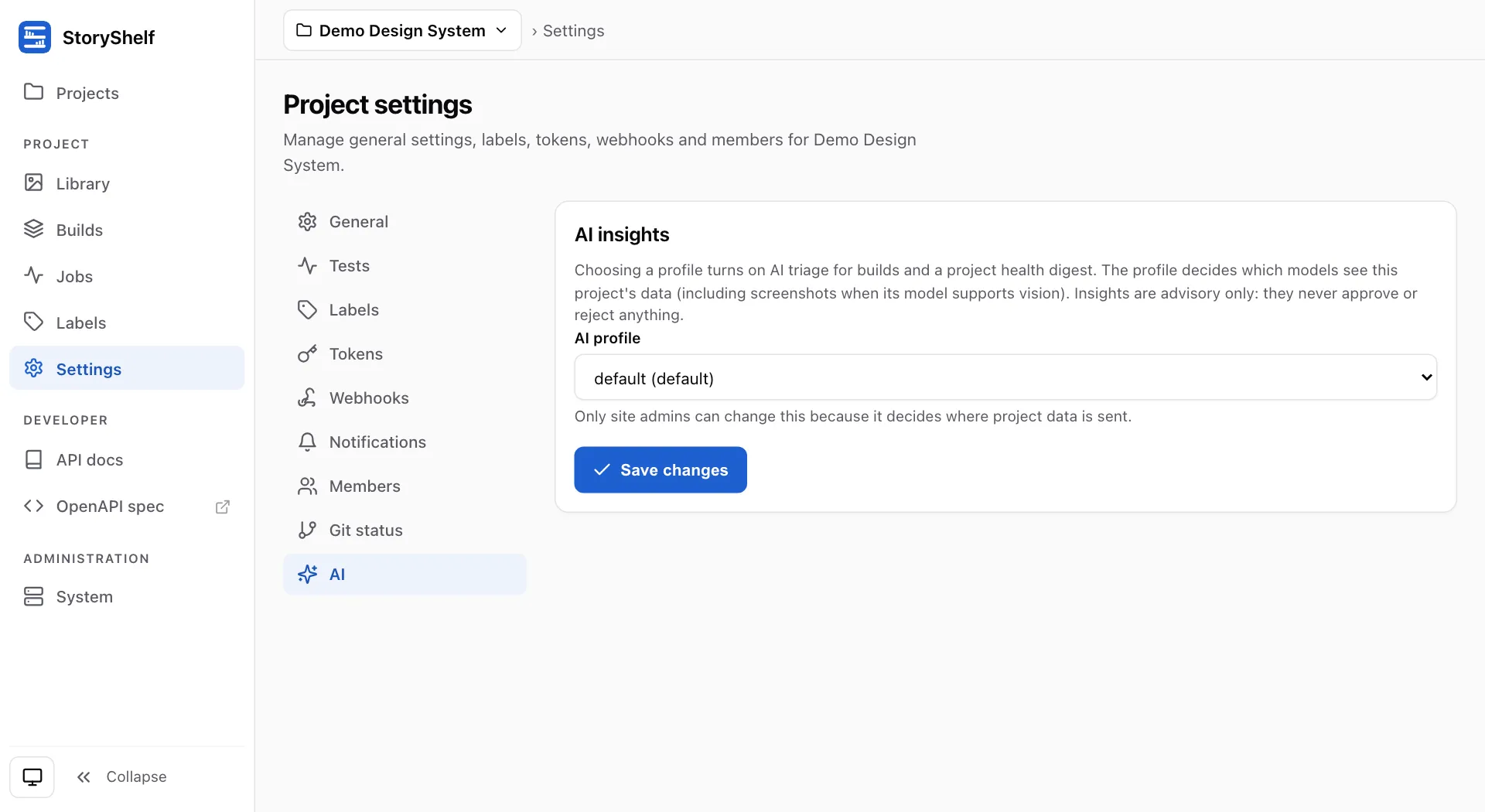Open the General settings tab
The height and width of the screenshot is (812, 1485).
[405, 222]
